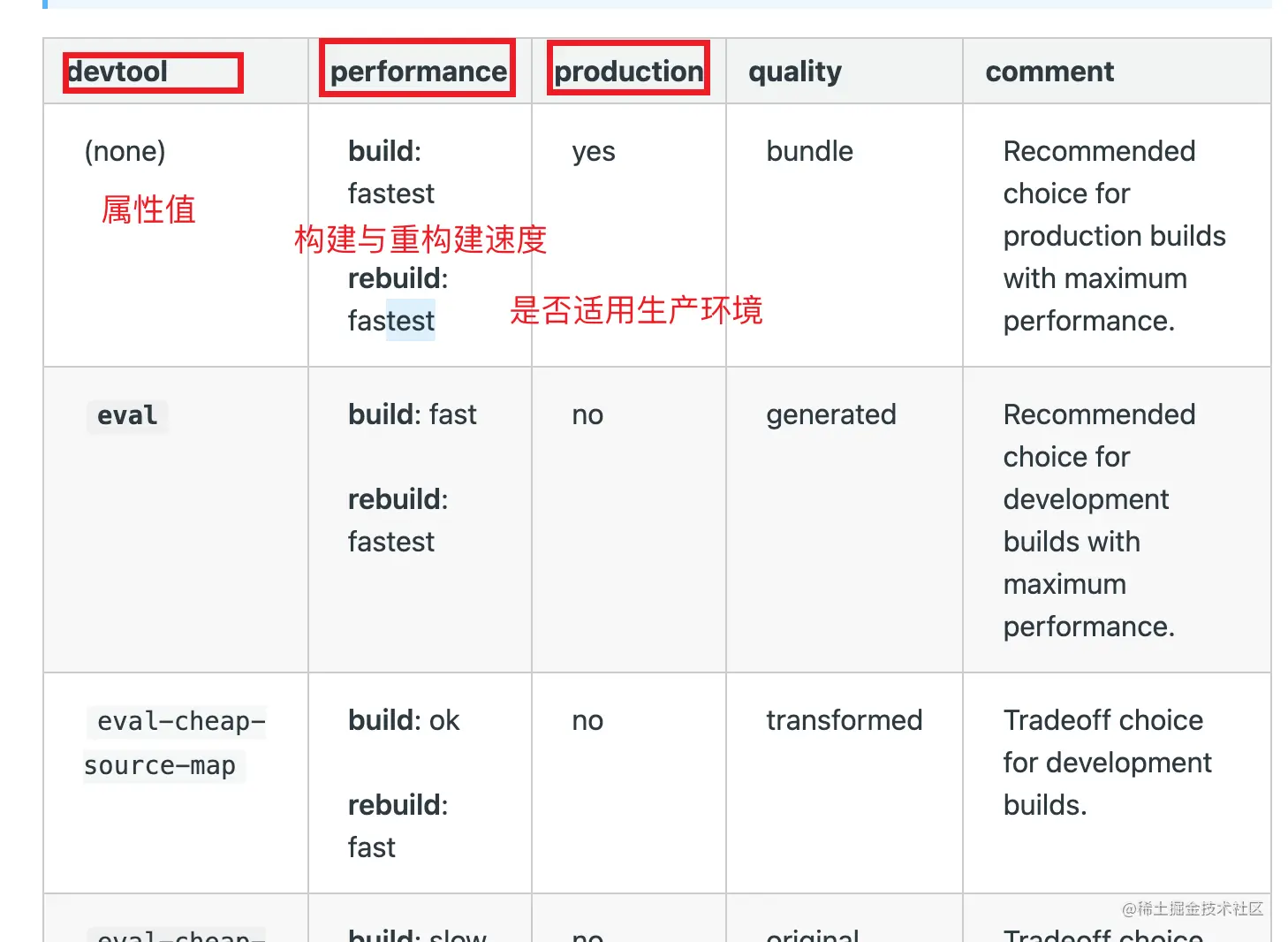This screenshot has width=1288, height=942.
Task: Click the 'yes' production cell
Action: pos(593,152)
